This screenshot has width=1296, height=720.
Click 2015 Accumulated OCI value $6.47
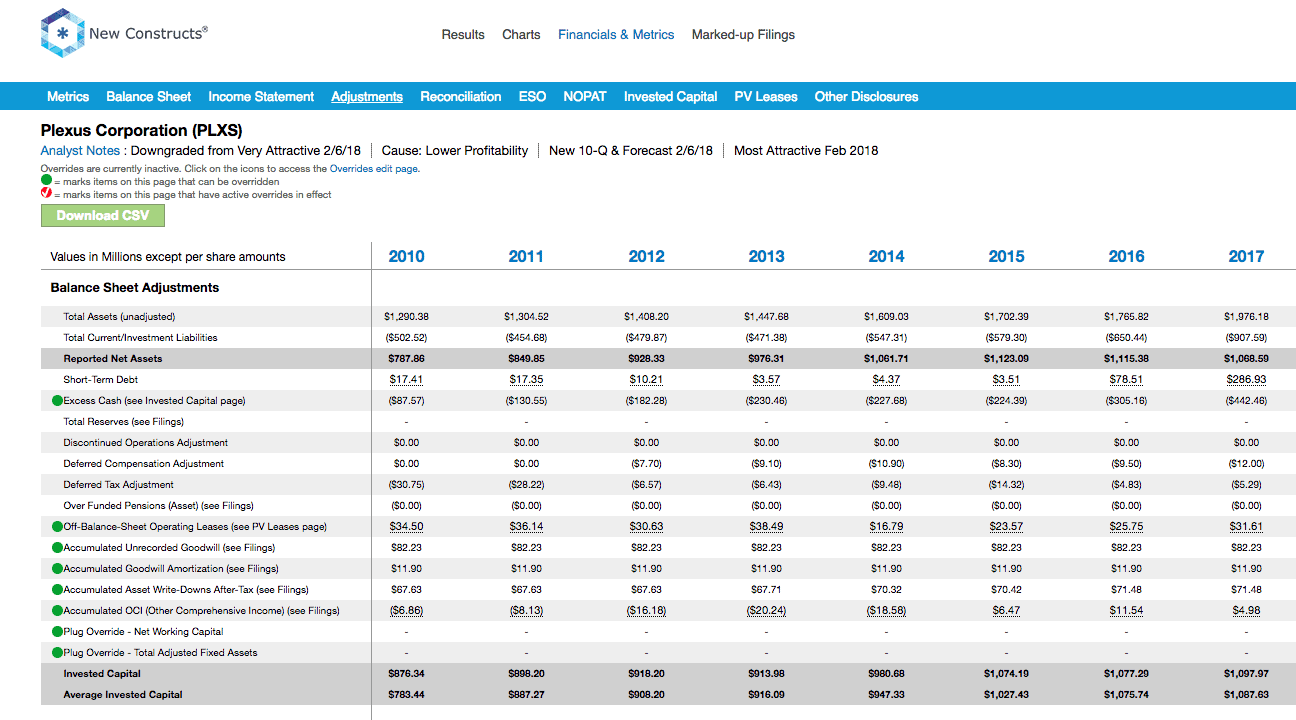coord(1006,611)
